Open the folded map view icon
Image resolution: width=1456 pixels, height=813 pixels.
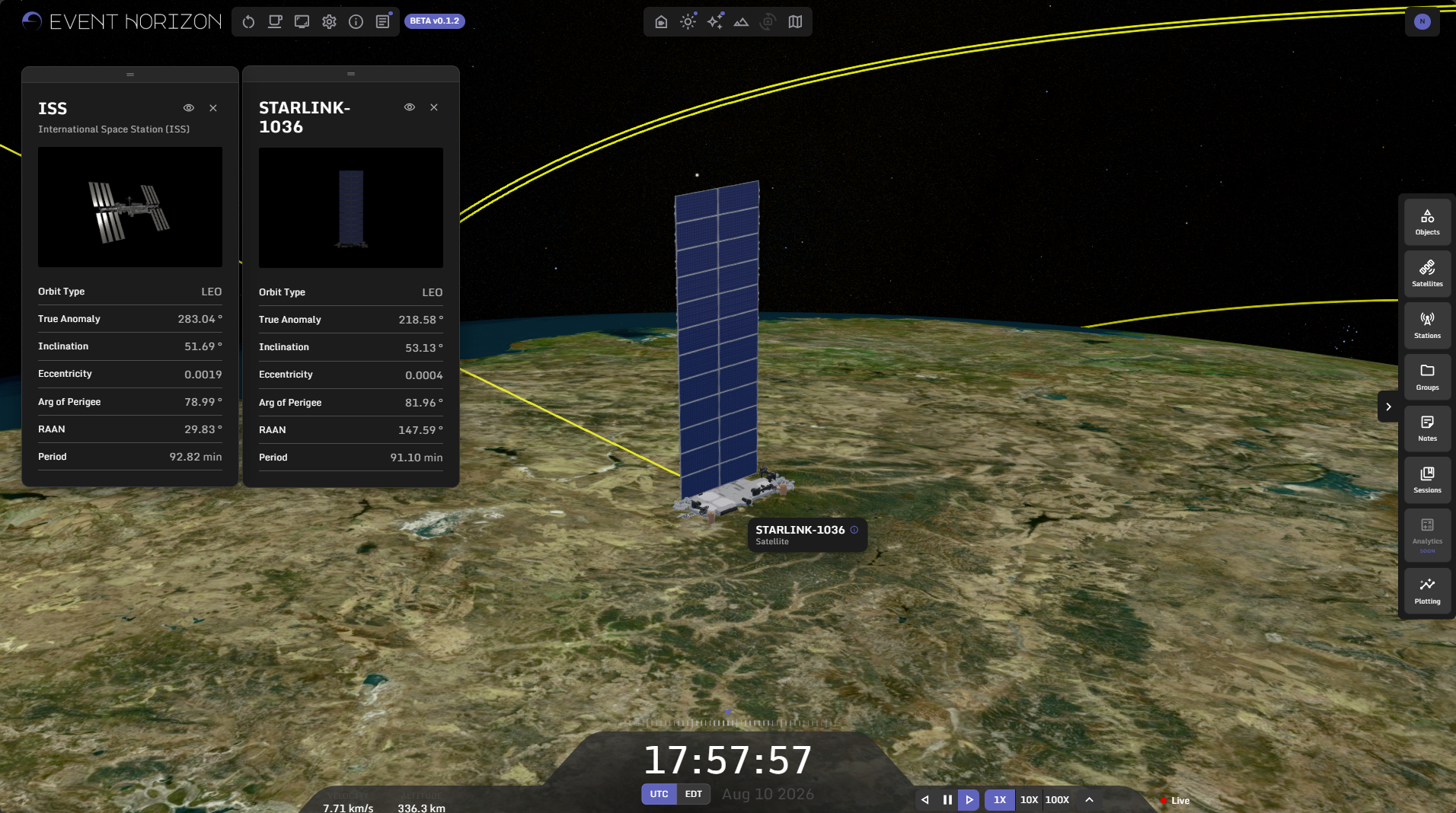[x=795, y=22]
